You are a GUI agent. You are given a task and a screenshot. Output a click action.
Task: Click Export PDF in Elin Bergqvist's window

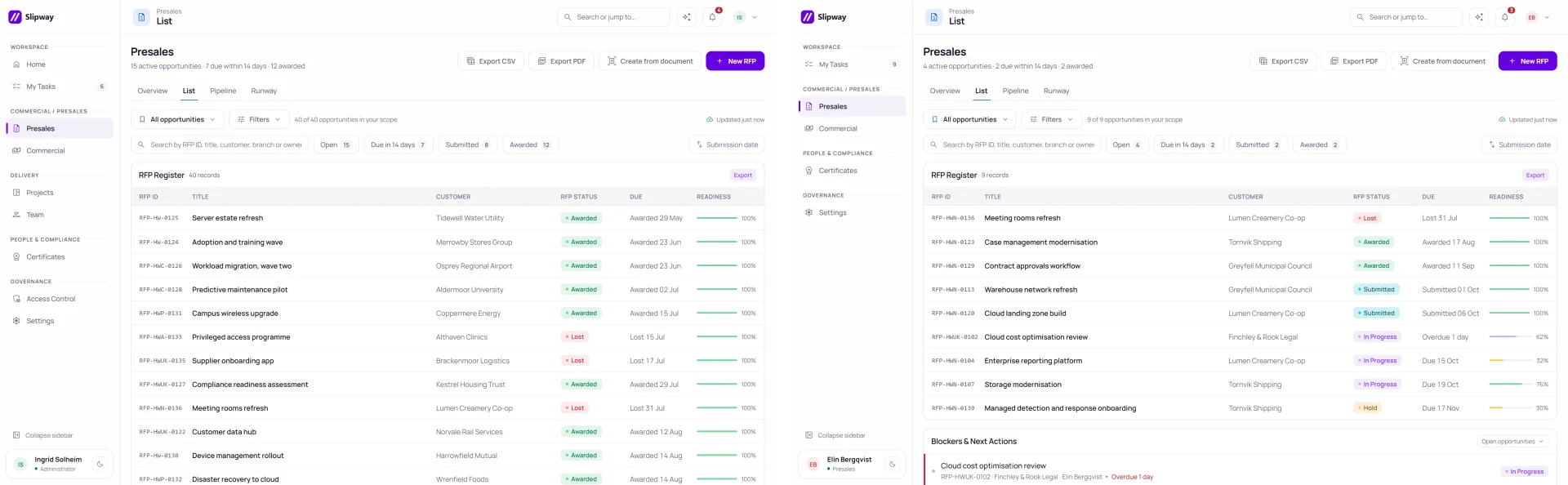click(1354, 61)
